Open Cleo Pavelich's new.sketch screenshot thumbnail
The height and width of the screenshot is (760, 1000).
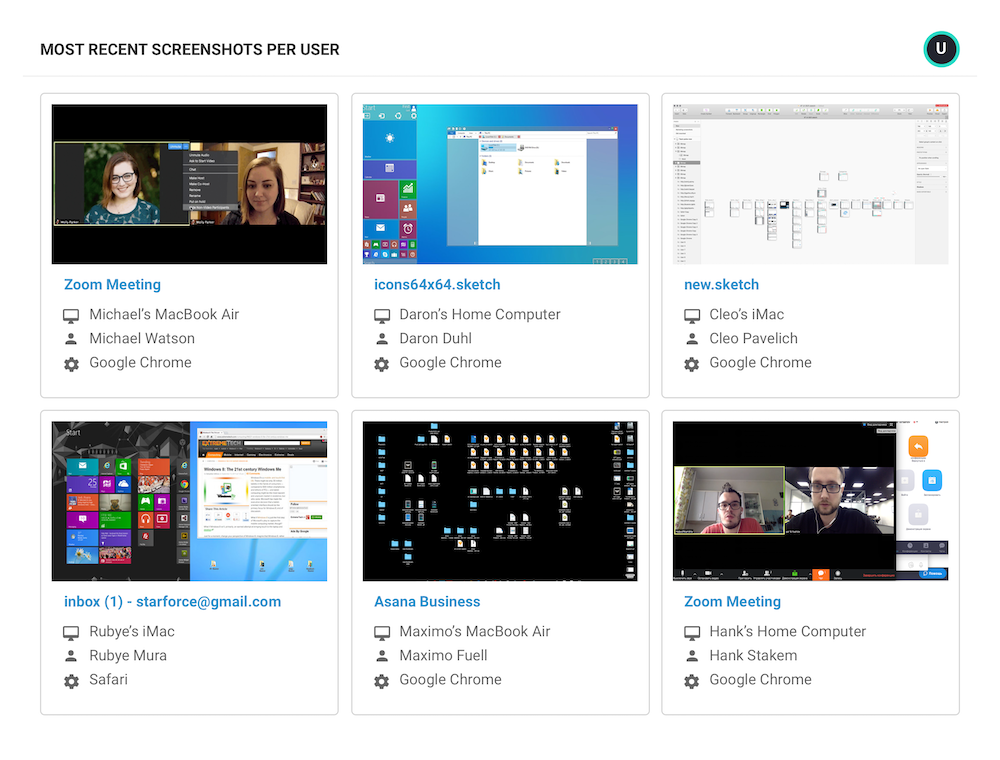pyautogui.click(x=811, y=184)
